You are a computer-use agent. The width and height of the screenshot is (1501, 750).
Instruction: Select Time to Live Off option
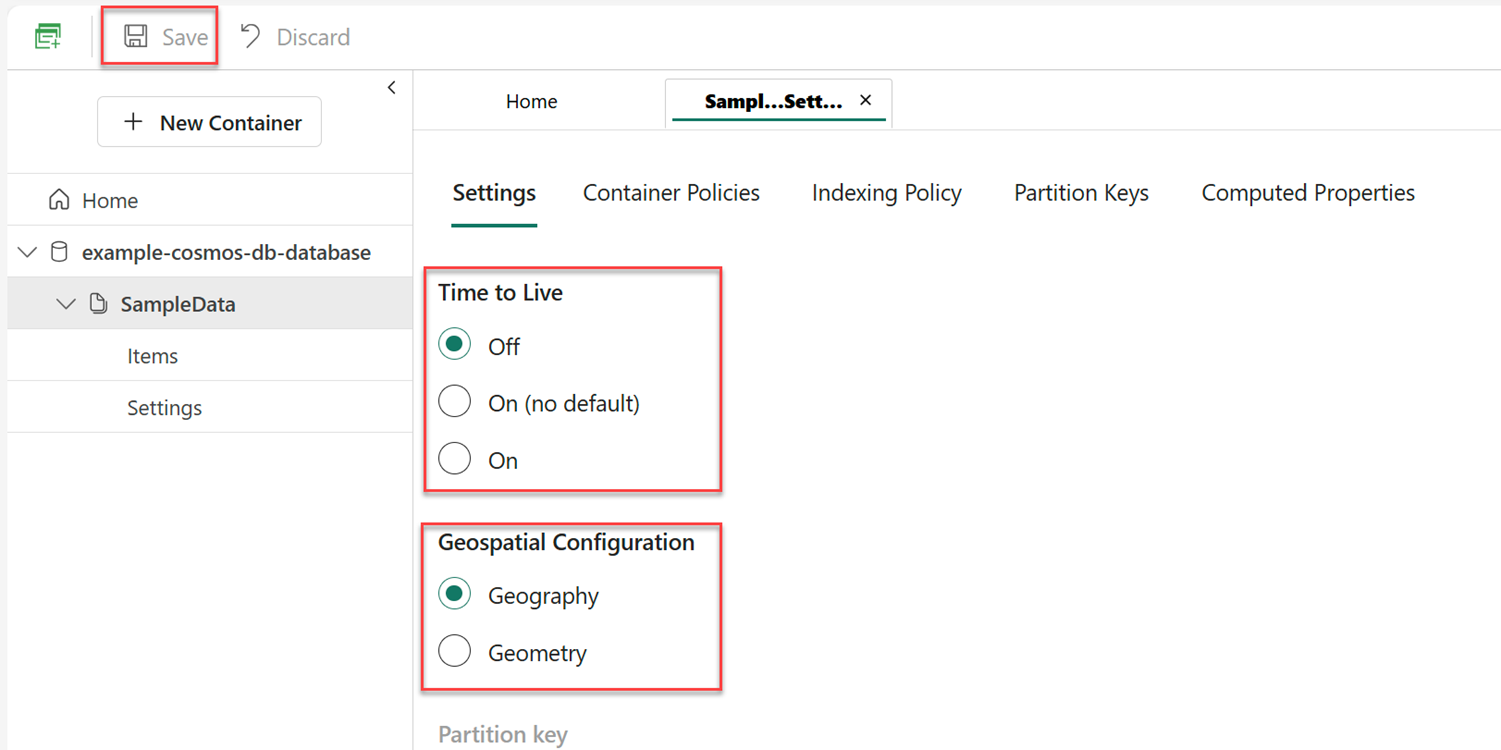pyautogui.click(x=455, y=345)
